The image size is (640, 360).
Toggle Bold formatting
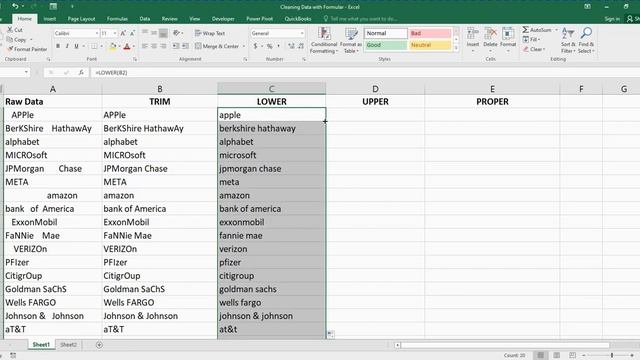point(58,47)
